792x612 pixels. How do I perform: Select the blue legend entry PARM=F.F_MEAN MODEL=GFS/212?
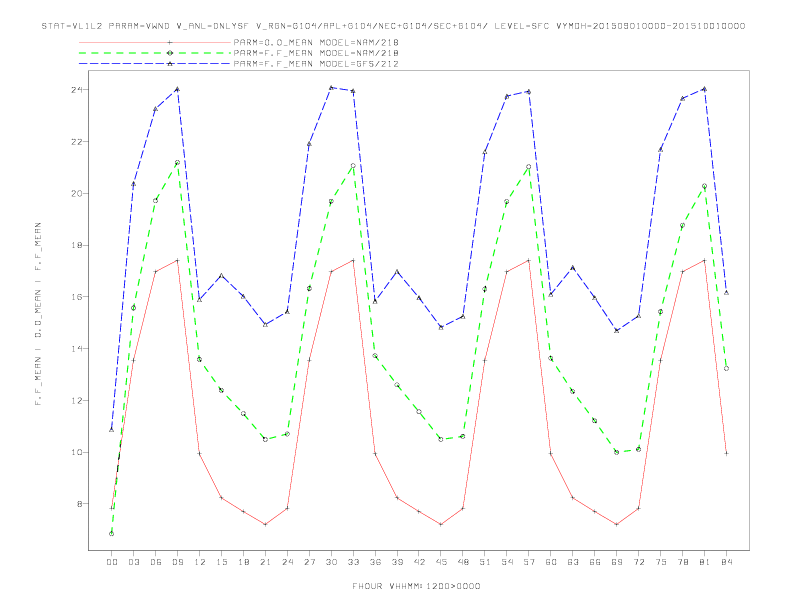(316, 64)
